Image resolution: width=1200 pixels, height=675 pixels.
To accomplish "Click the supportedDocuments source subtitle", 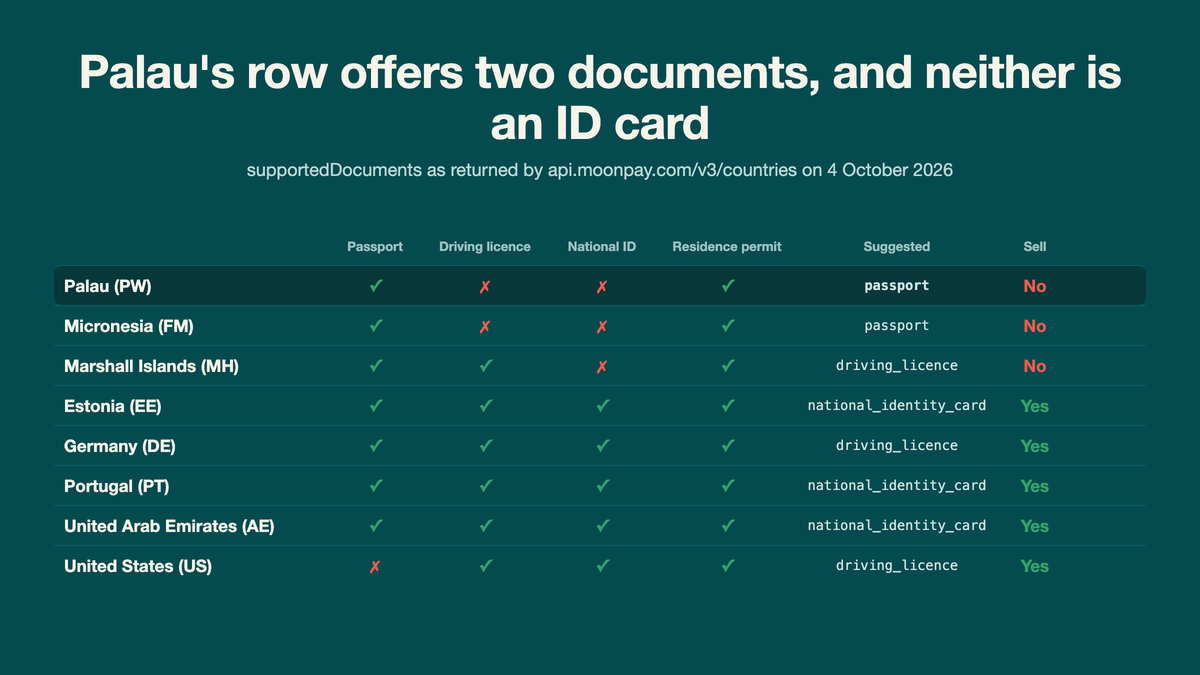I will (x=600, y=170).
